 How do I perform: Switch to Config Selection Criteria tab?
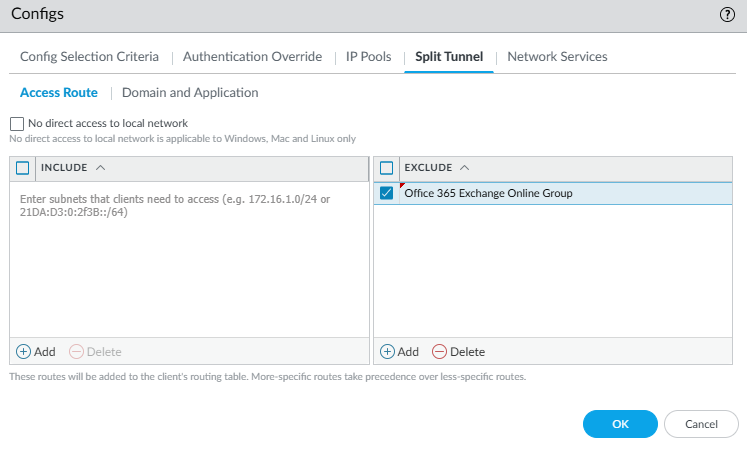pyautogui.click(x=90, y=57)
